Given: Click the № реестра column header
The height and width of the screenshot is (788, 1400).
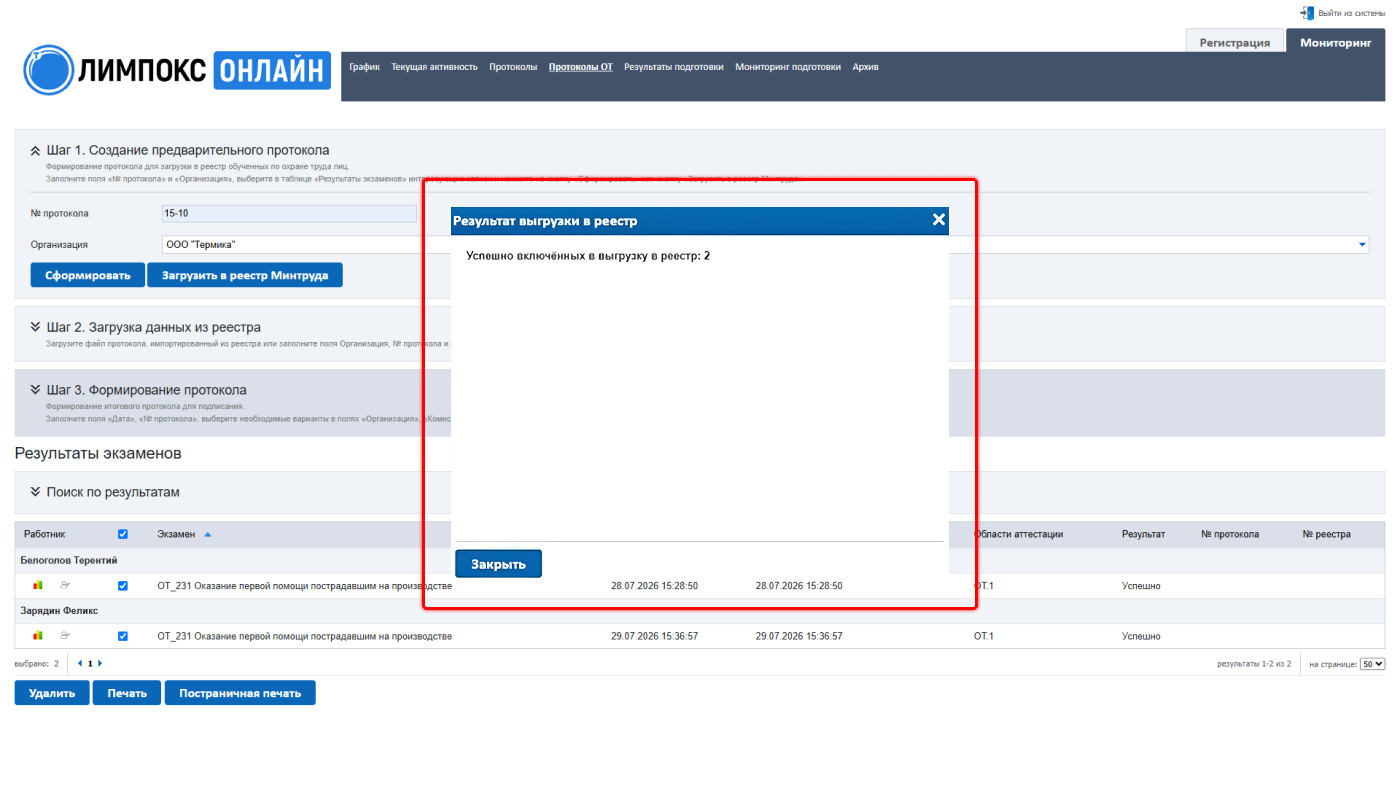Looking at the screenshot, I should pyautogui.click(x=1327, y=534).
